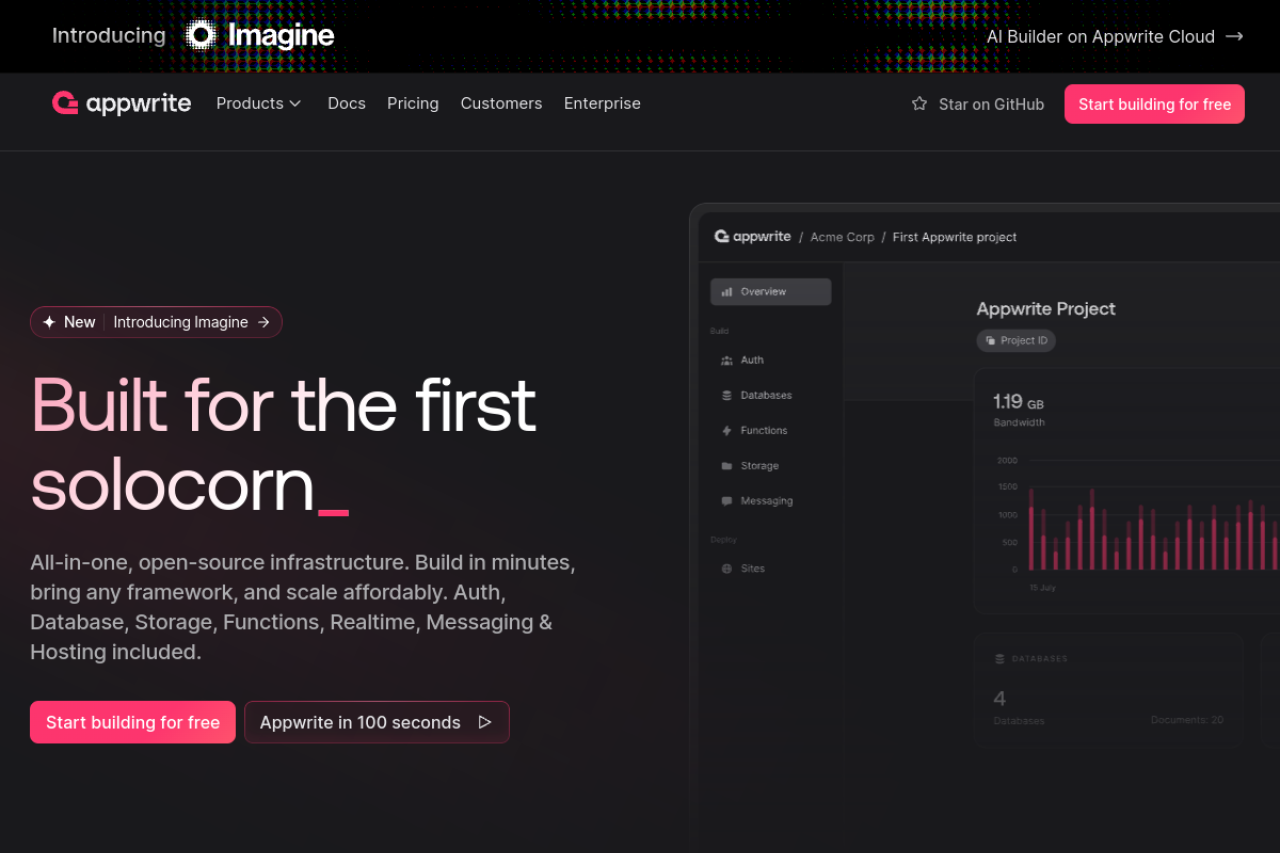
Task: Copy the Project ID badge
Action: point(1016,340)
